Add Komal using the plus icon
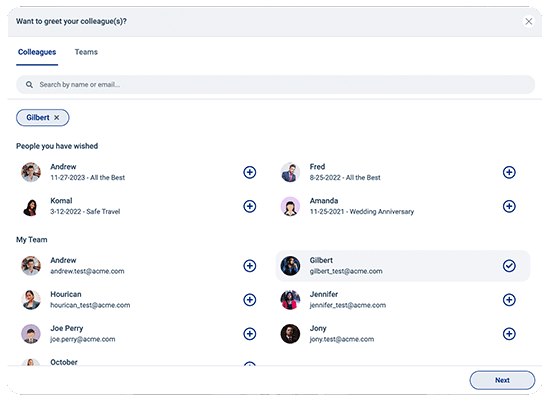The image size is (550, 400). point(249,206)
